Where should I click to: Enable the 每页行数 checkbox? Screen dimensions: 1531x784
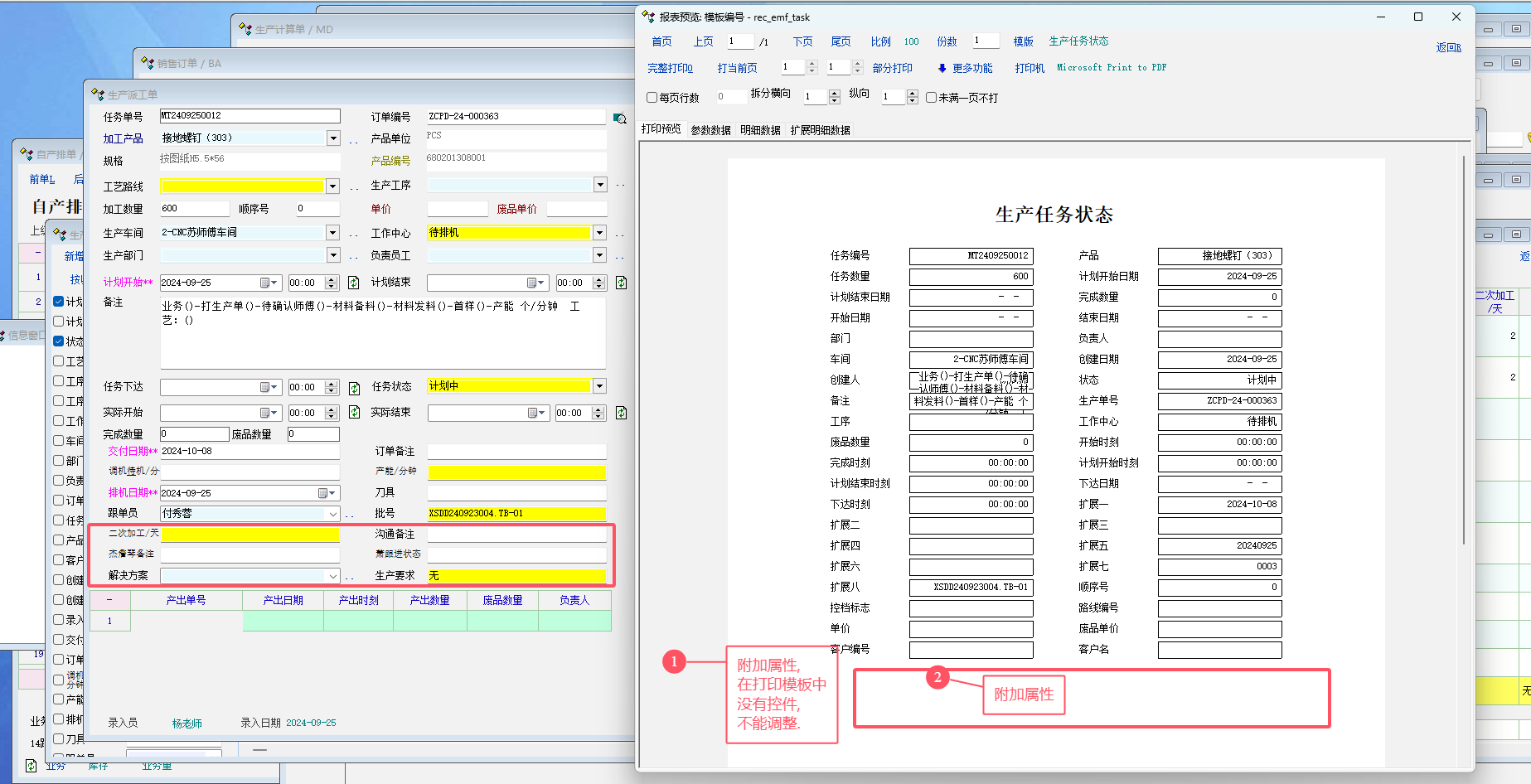(x=652, y=98)
